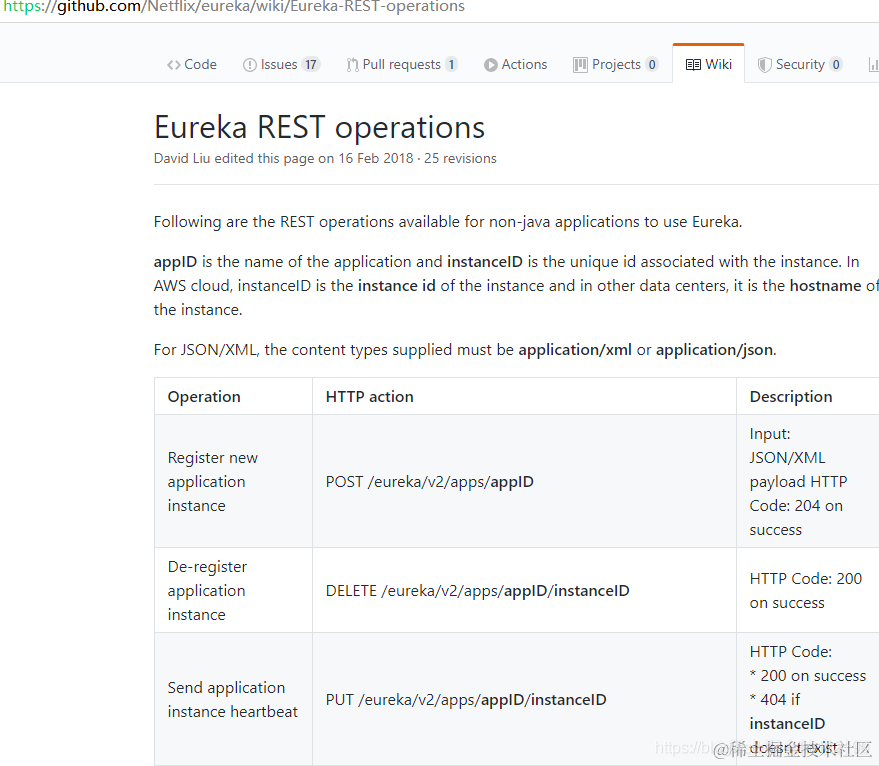Click the Projects board icon
This screenshot has height=766, width=879.
580,65
